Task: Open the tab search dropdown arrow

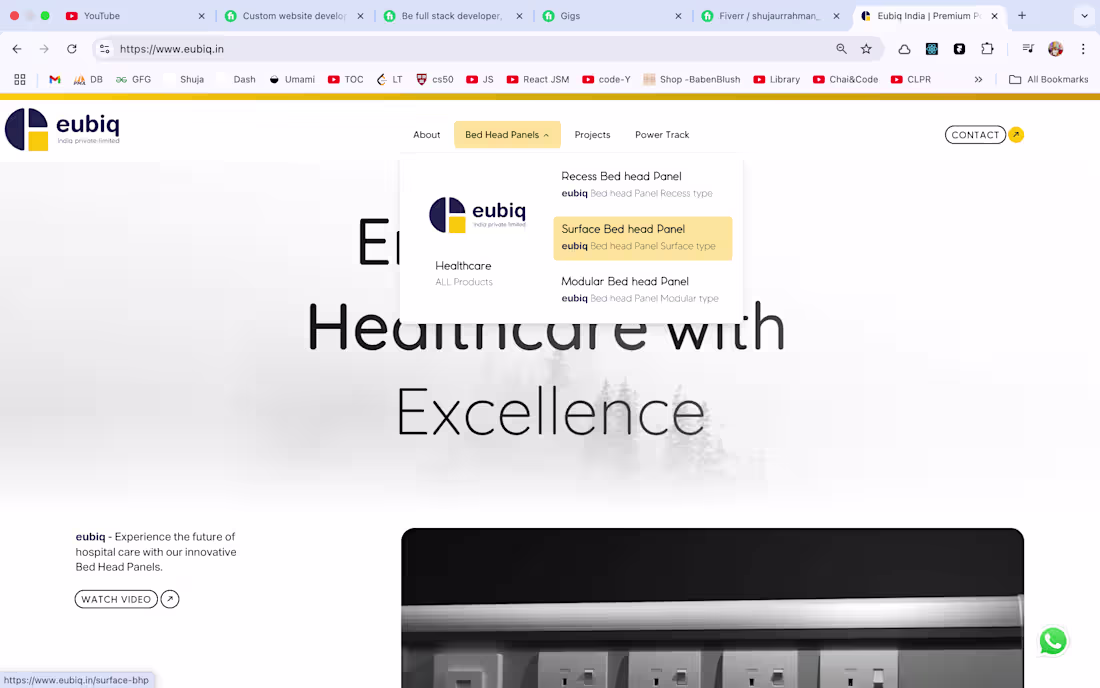Action: point(1083,15)
